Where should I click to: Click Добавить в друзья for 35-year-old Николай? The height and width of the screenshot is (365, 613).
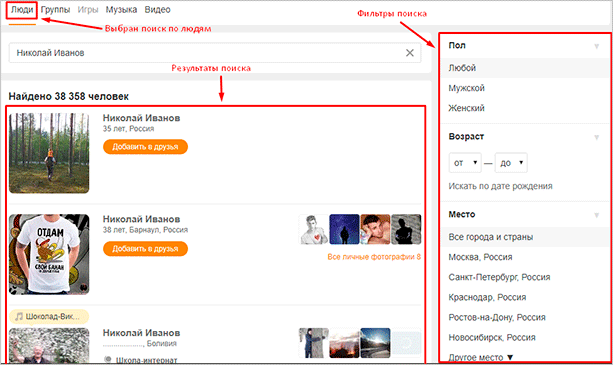click(x=145, y=147)
